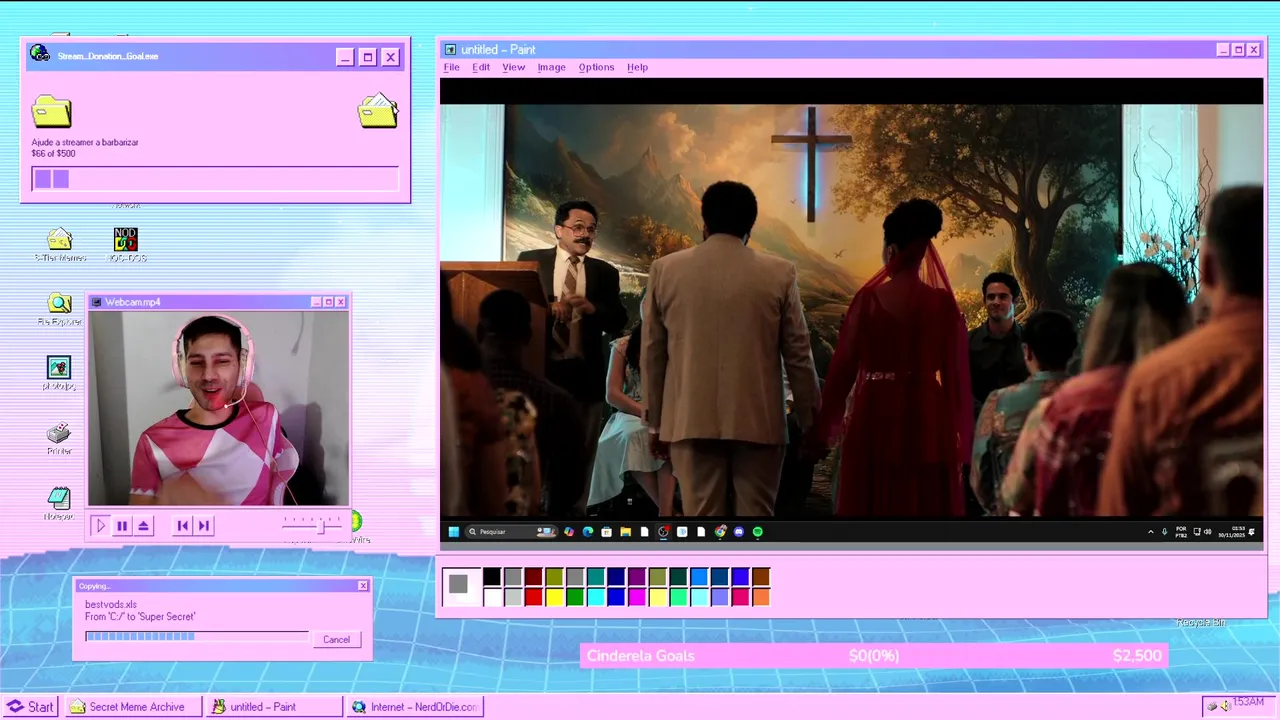Image resolution: width=1280 pixels, height=720 pixels.
Task: Select the magenta palette swatch
Action: [x=637, y=597]
